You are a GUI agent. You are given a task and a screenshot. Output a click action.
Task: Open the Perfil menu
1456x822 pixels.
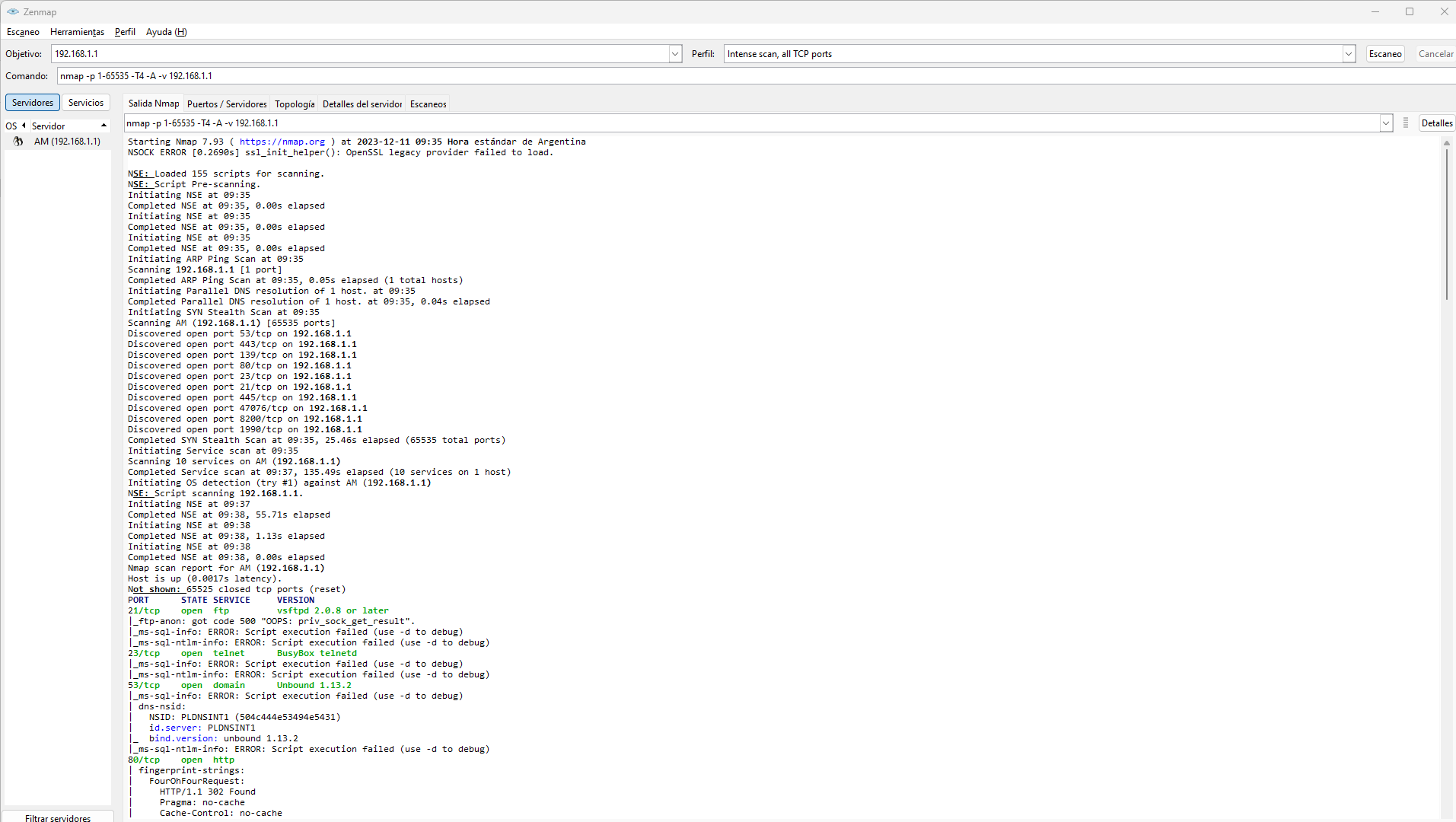coord(125,32)
